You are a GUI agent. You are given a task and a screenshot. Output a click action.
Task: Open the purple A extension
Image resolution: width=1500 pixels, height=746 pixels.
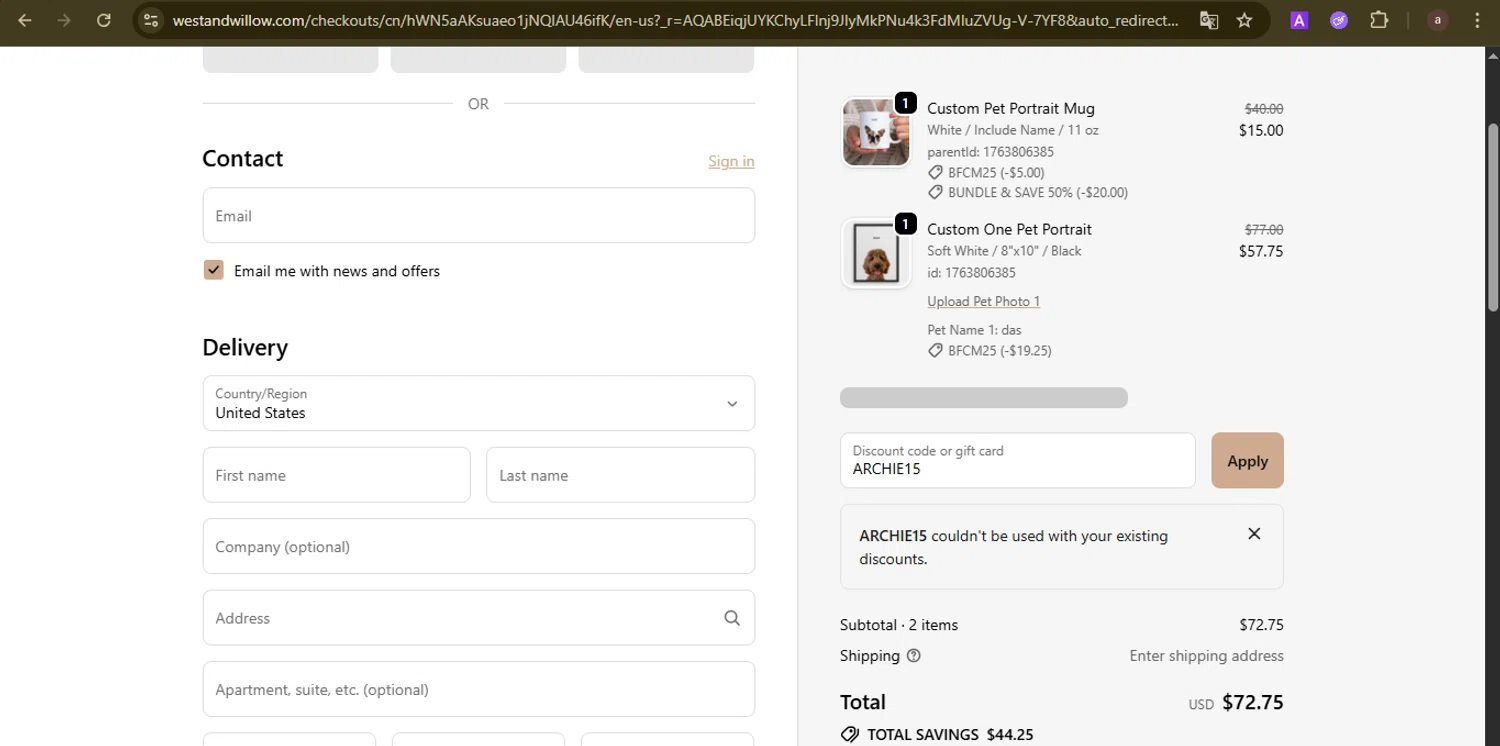click(x=1299, y=20)
